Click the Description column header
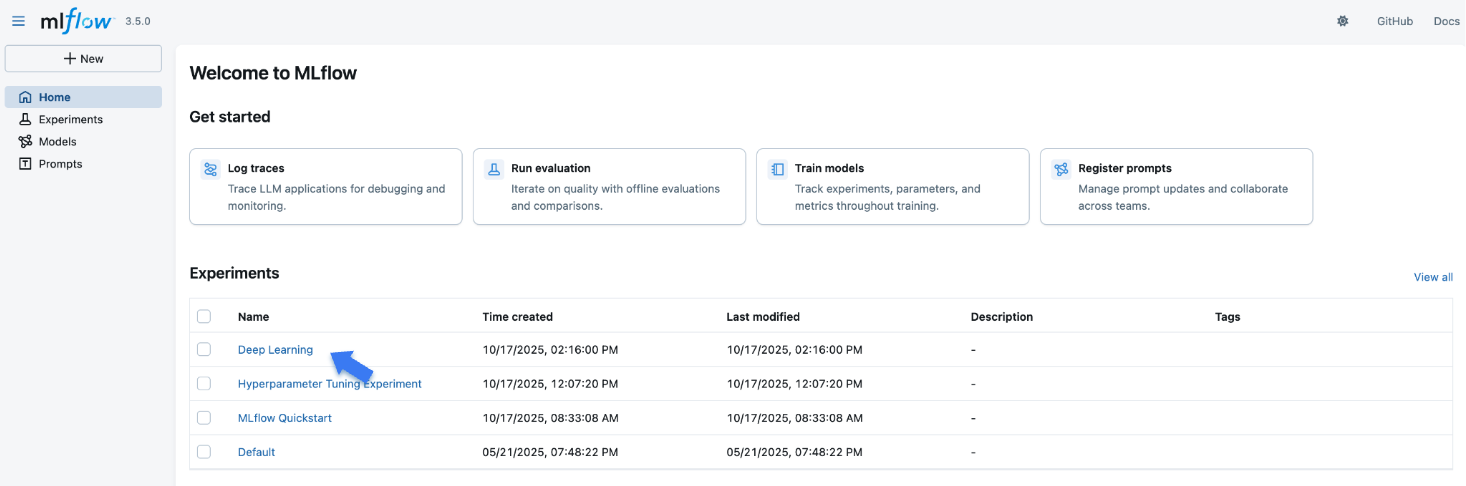1466x486 pixels. point(1002,317)
